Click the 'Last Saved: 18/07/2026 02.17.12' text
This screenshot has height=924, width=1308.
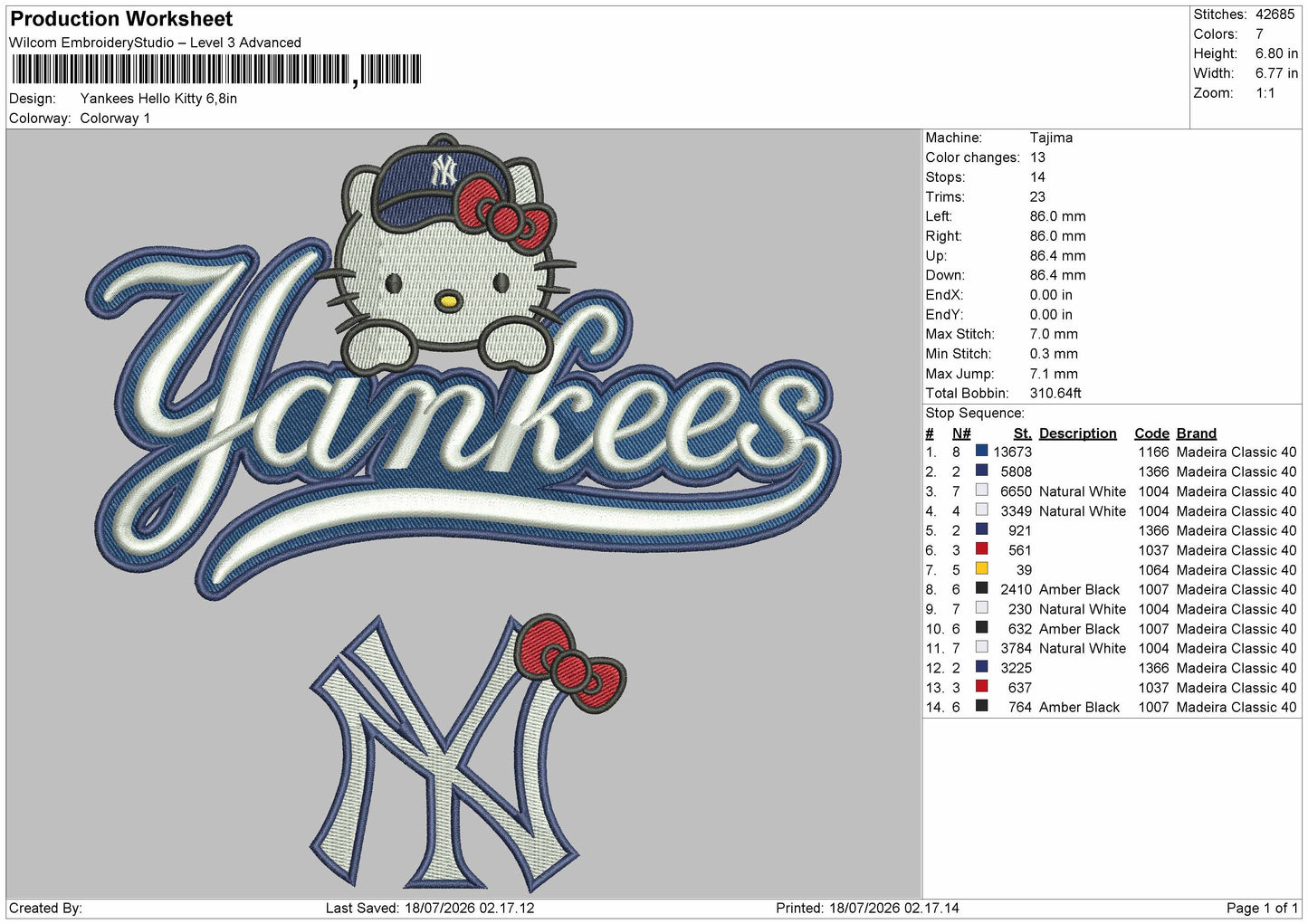[x=430, y=908]
